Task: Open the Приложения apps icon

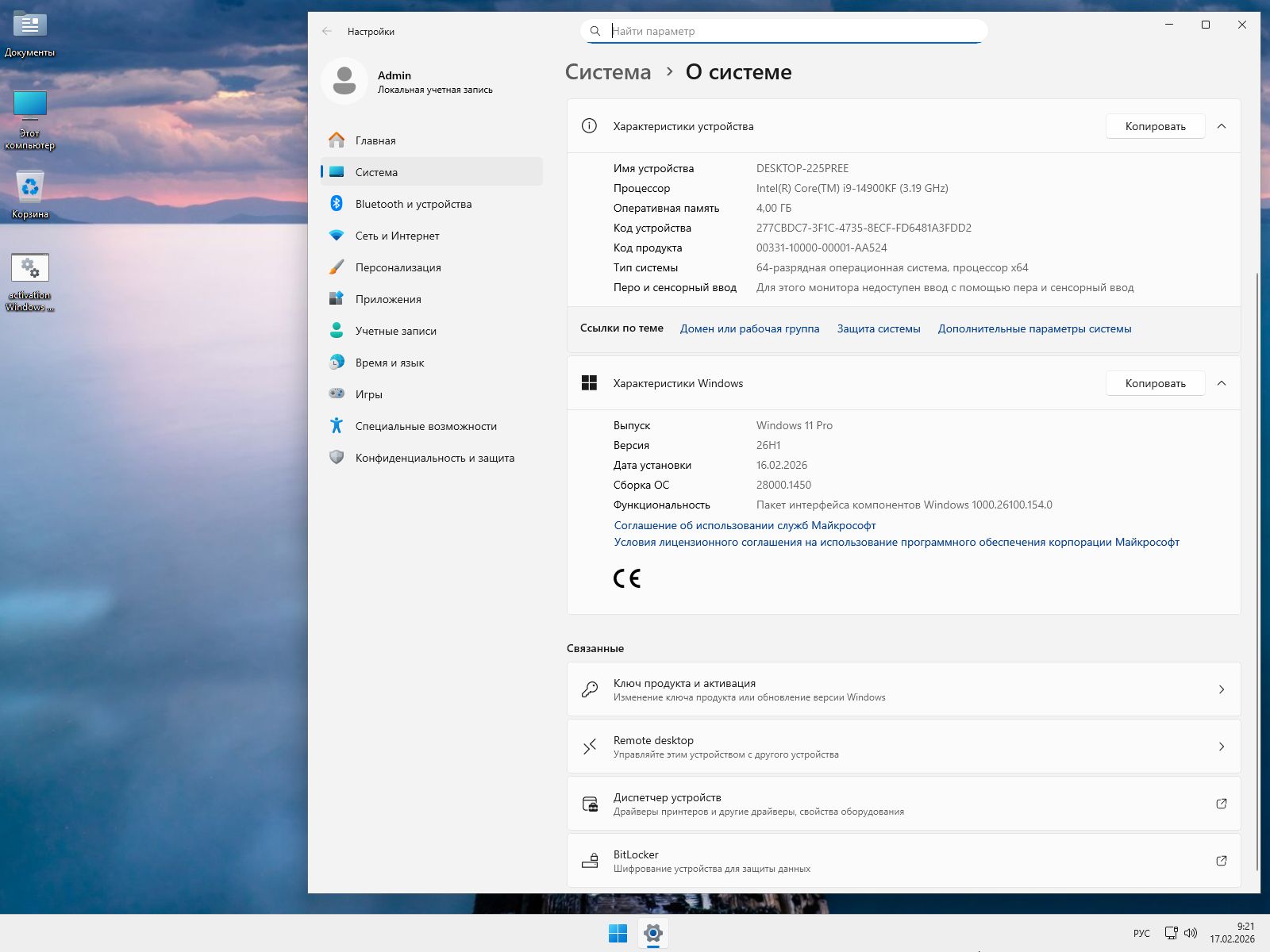Action: click(x=337, y=299)
